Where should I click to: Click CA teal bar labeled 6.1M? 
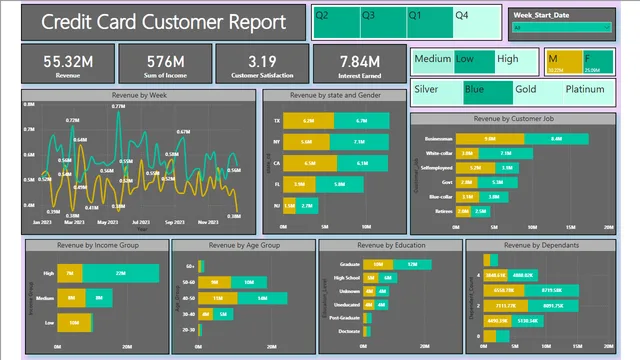point(362,163)
